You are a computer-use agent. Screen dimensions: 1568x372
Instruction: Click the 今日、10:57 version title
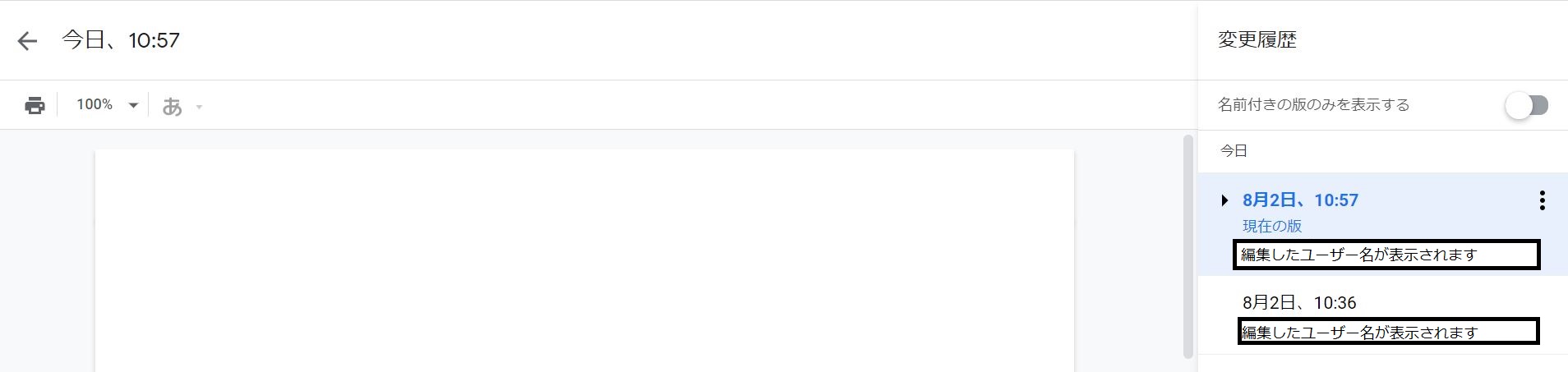click(x=121, y=40)
